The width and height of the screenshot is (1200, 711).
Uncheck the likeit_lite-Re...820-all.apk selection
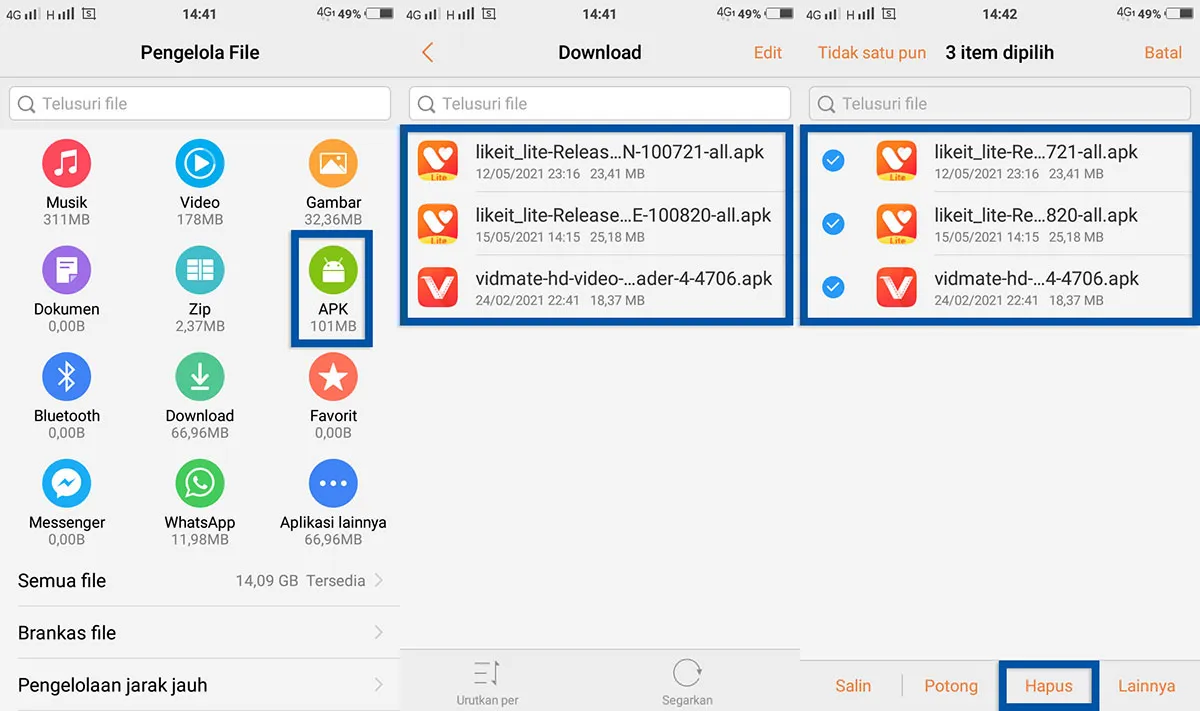tap(833, 224)
